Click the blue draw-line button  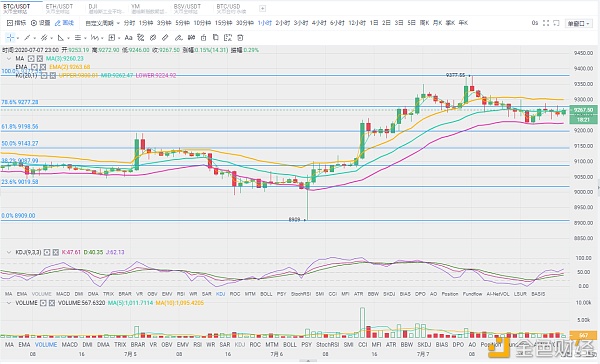(x=64, y=23)
